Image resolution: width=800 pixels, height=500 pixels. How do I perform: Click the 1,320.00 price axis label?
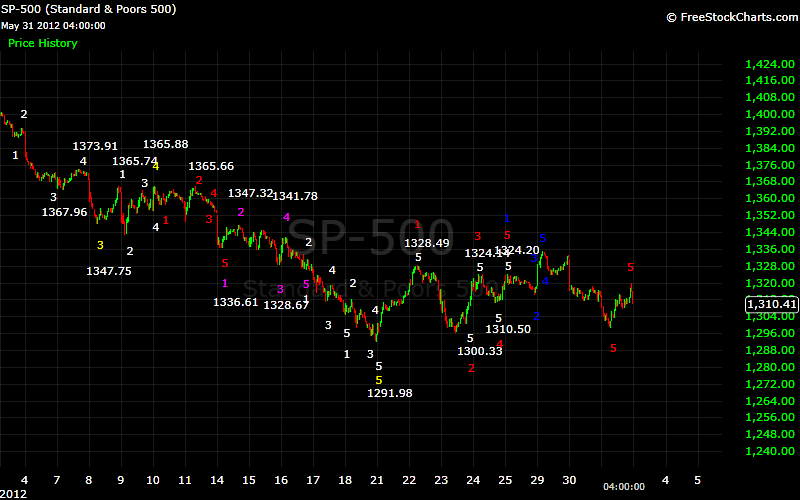(770, 283)
